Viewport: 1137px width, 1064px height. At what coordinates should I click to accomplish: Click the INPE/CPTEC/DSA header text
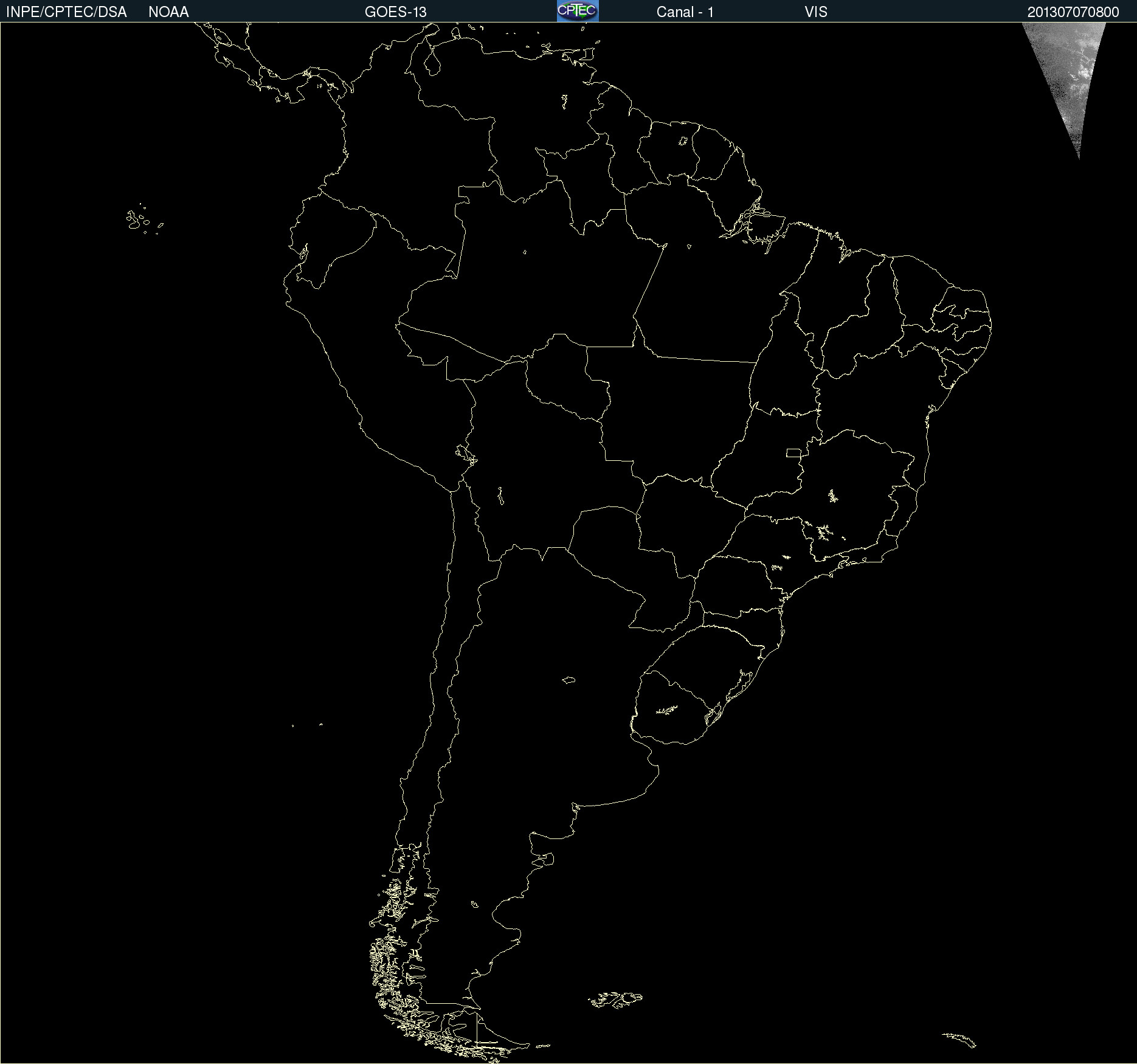tap(66, 12)
